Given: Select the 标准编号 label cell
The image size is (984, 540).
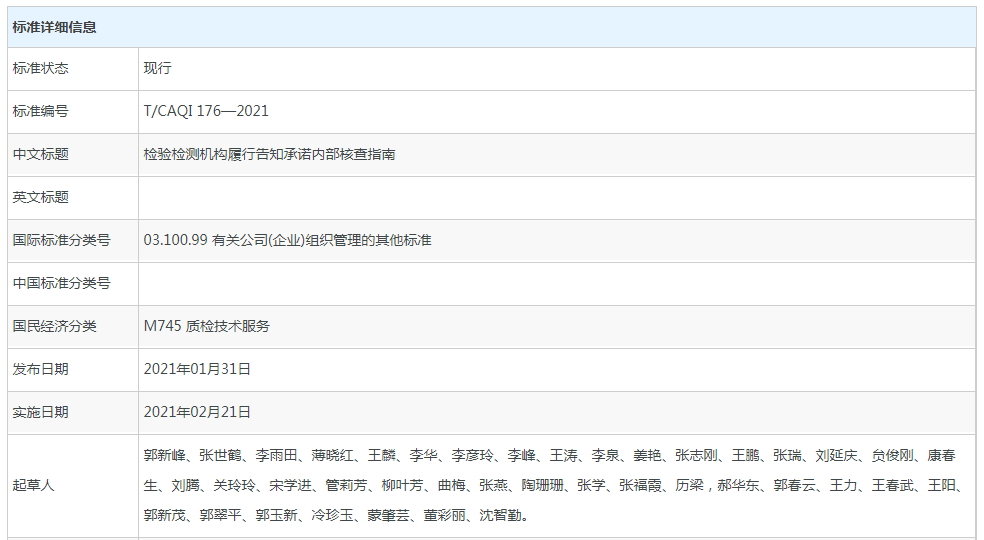Looking at the screenshot, I should pos(73,111).
